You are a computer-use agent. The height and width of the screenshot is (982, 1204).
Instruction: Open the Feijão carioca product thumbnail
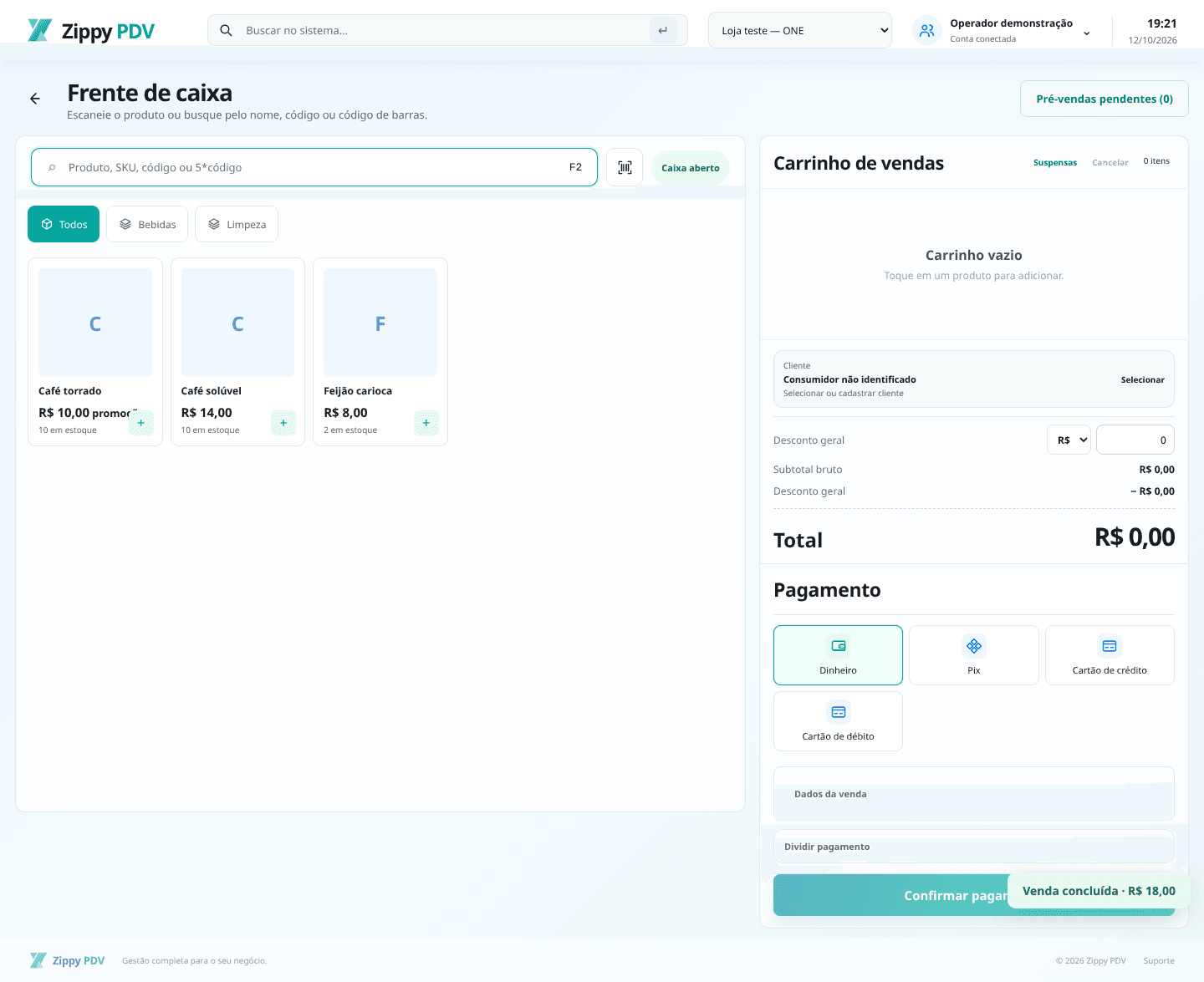pyautogui.click(x=380, y=323)
